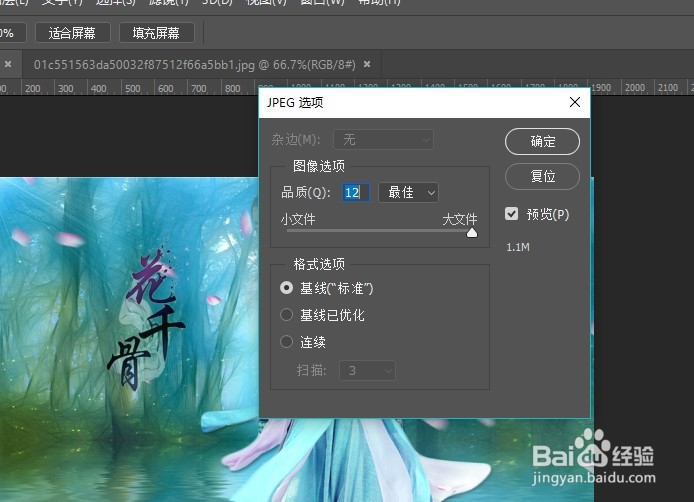Viewport: 694px width, 502px height.
Task: Select 基线已优化 format radio option
Action: point(287,315)
